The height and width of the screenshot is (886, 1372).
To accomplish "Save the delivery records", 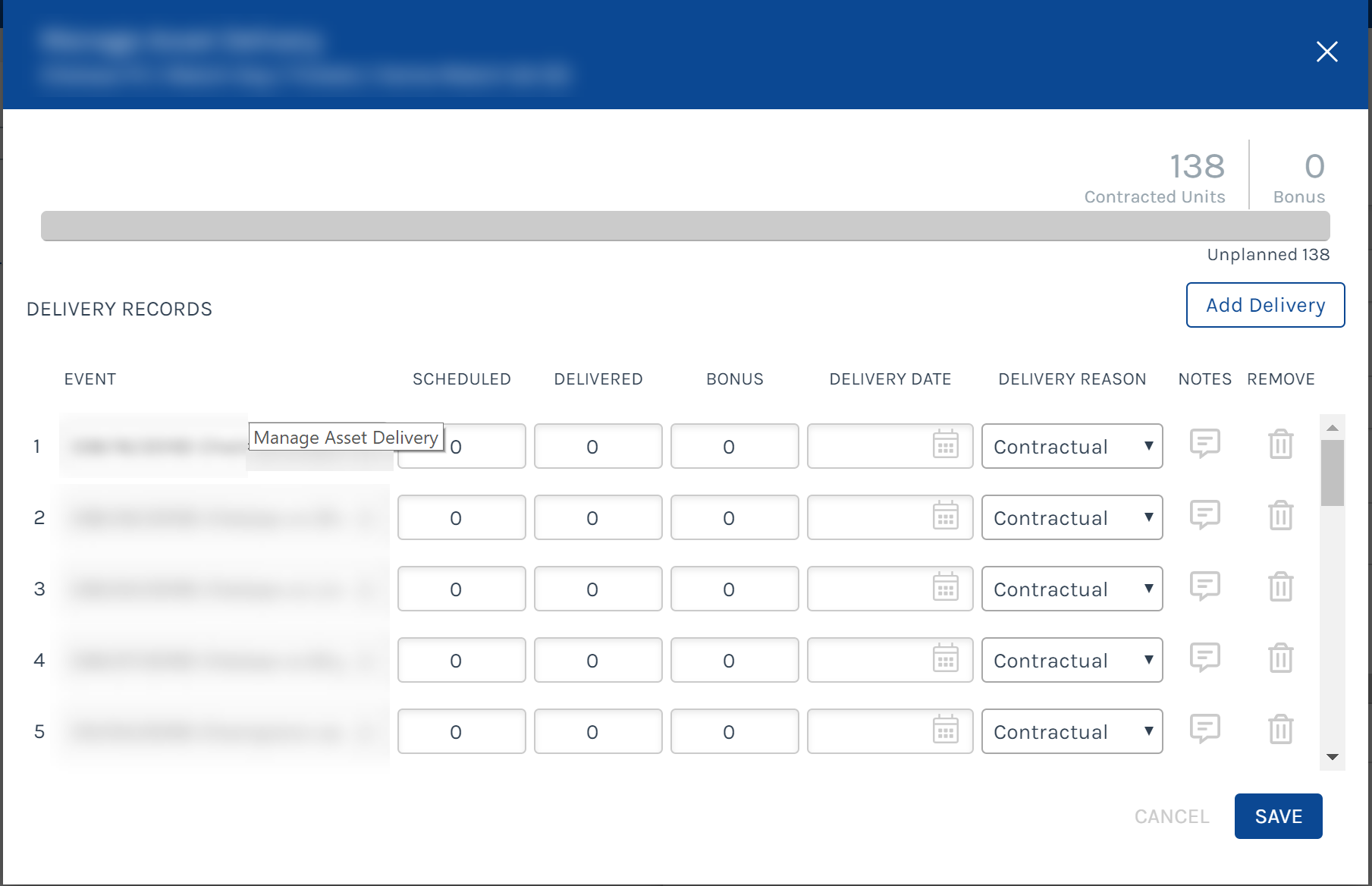I will [1278, 816].
